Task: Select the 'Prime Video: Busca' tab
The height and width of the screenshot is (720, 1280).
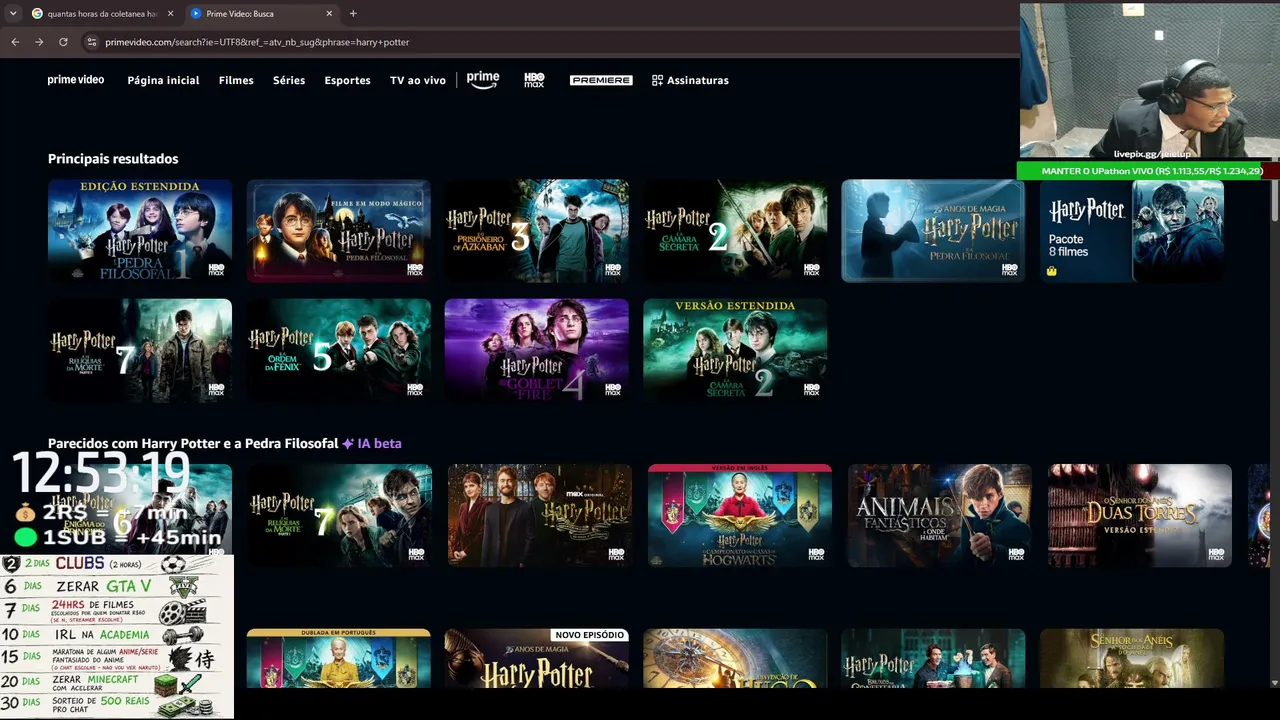Action: (262, 14)
